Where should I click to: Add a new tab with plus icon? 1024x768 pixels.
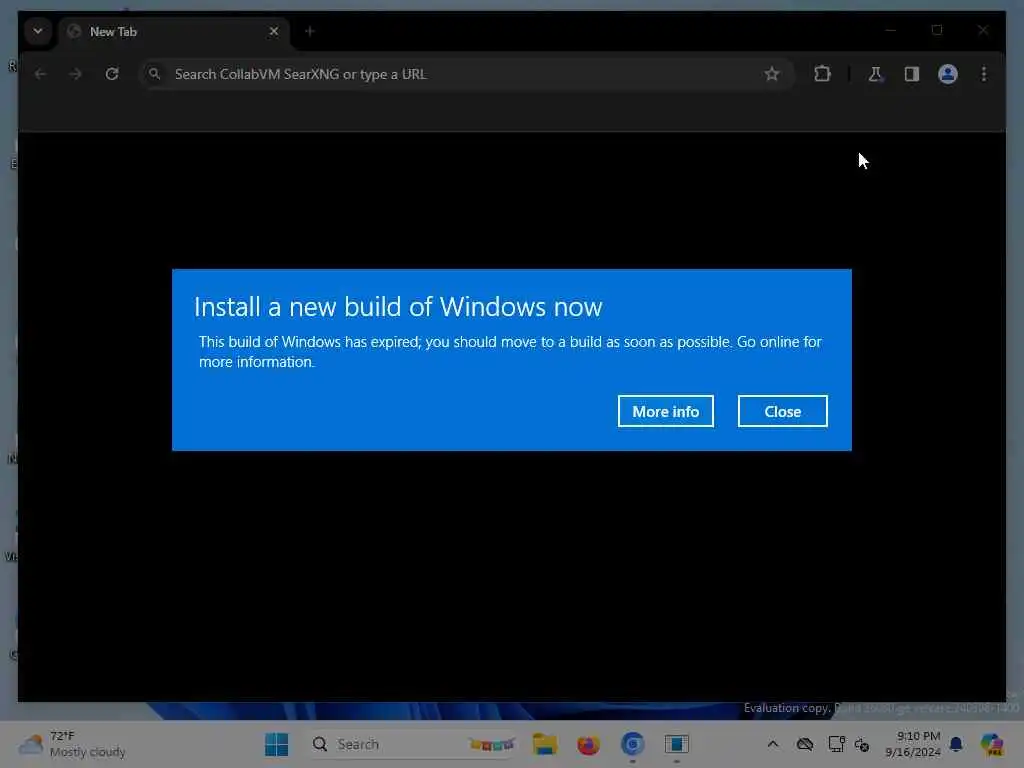coord(310,31)
